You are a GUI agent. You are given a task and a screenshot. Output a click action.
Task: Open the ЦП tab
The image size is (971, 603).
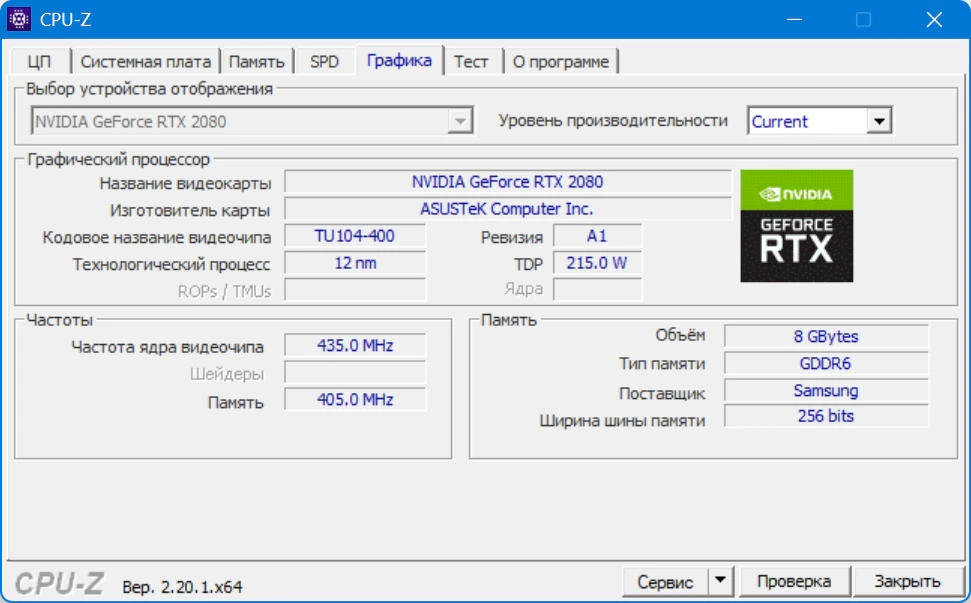39,62
